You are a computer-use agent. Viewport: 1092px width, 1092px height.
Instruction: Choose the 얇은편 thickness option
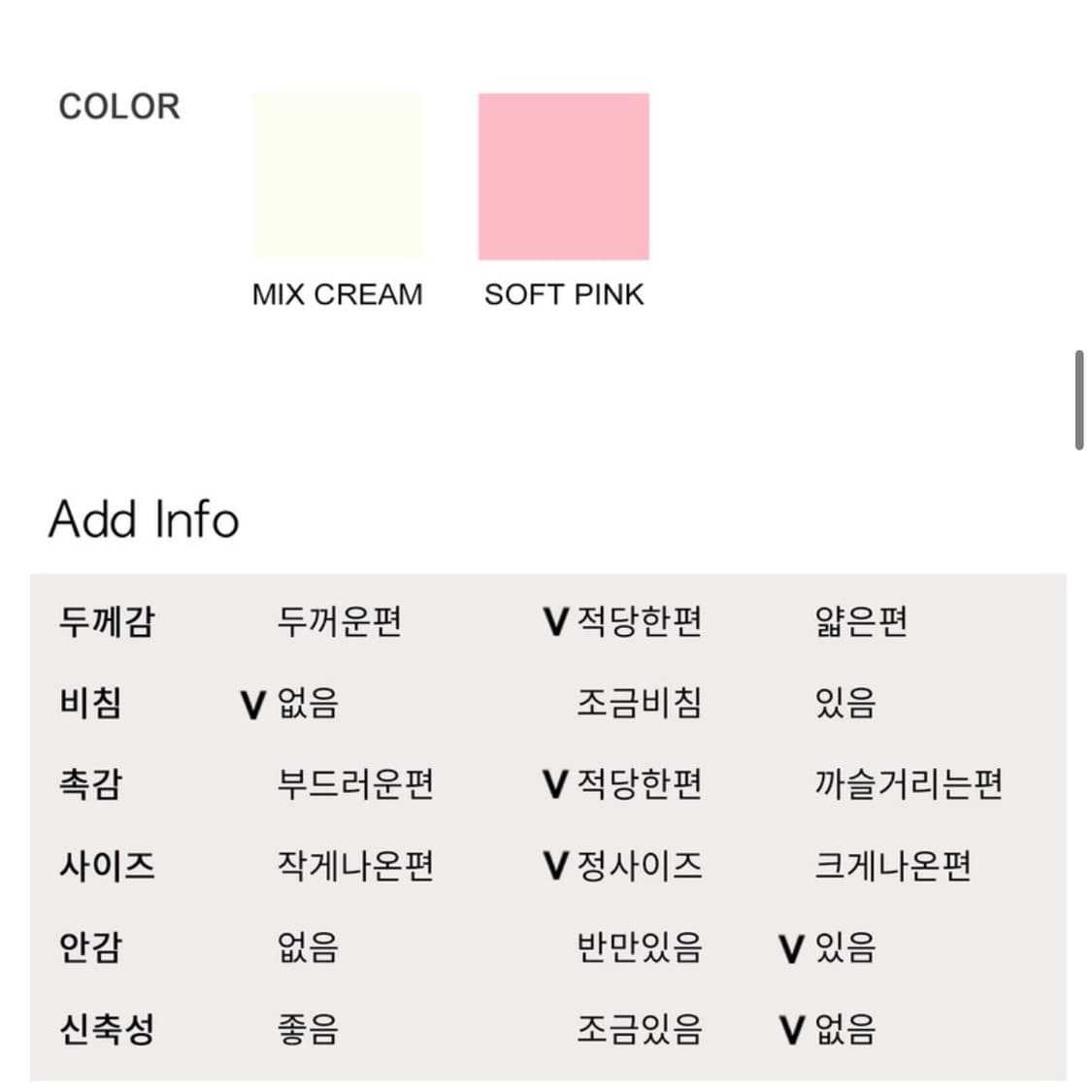coord(861,621)
